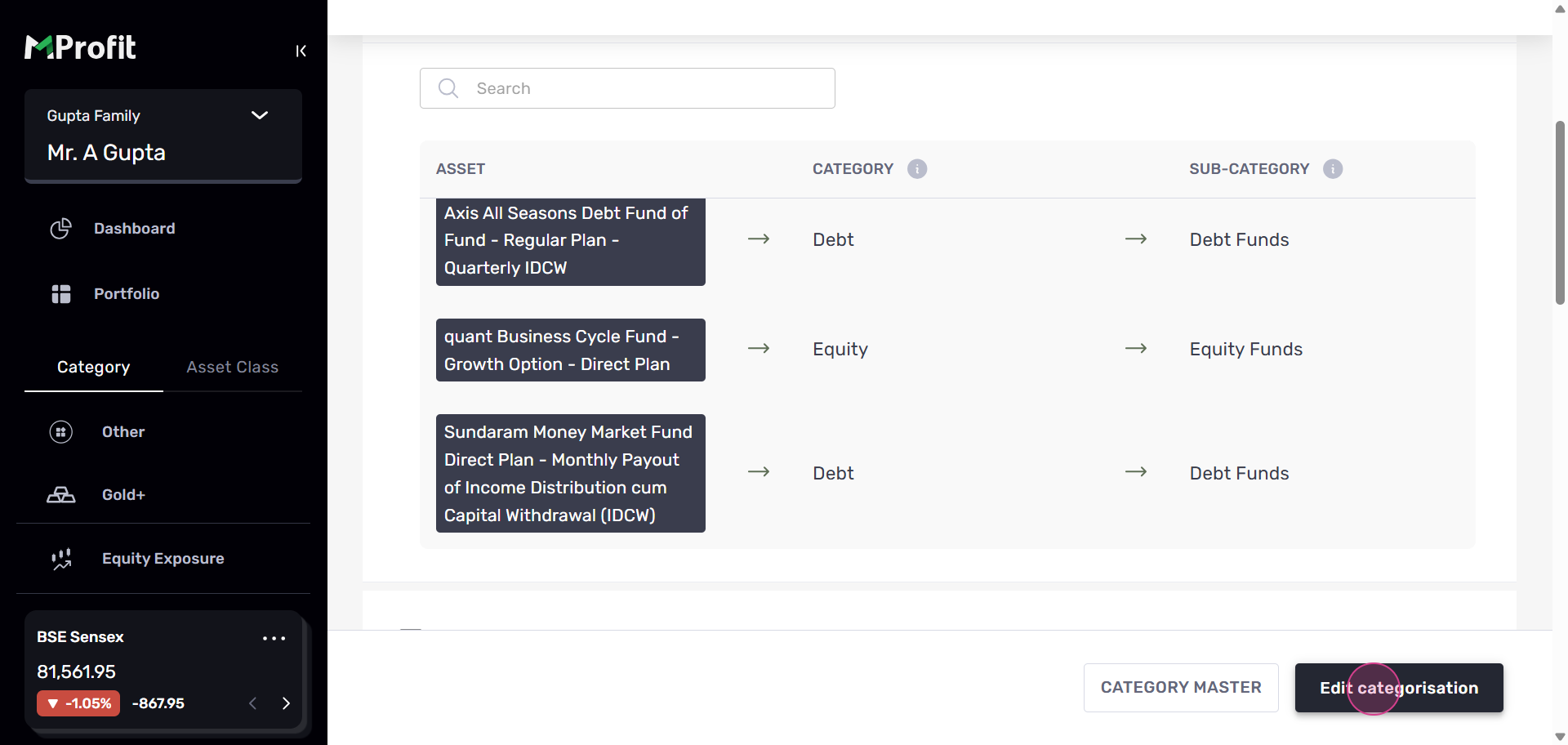Show next market index with right chevron
This screenshot has width=1568, height=745.
[286, 703]
